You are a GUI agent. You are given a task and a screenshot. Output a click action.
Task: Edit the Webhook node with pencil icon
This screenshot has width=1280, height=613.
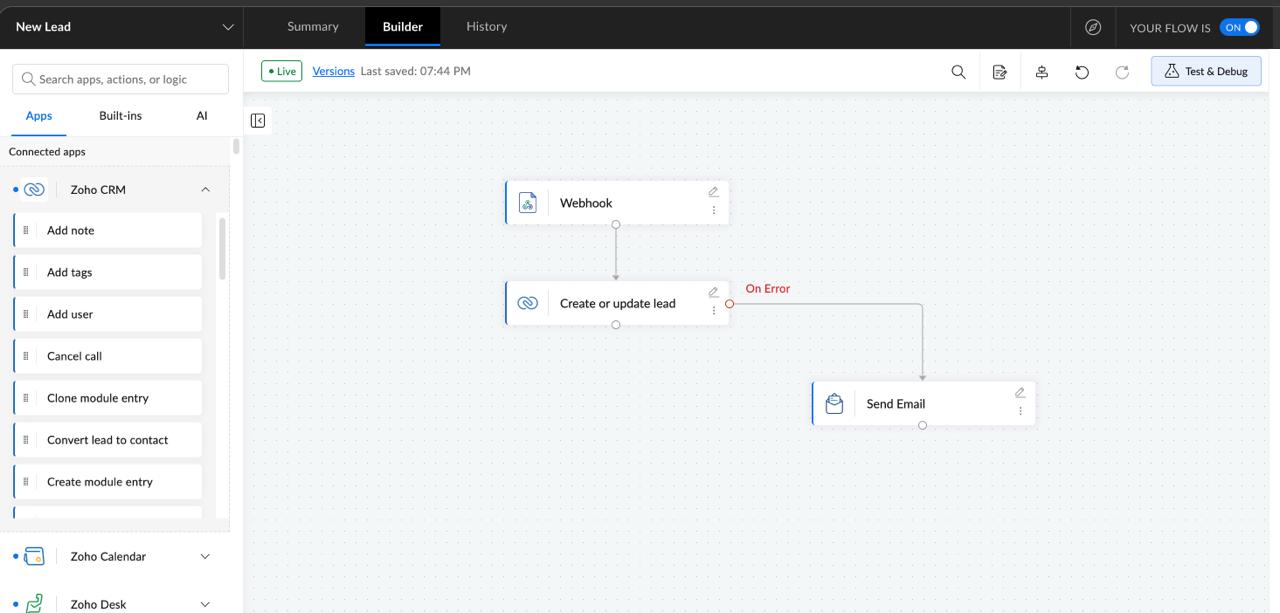tap(713, 192)
